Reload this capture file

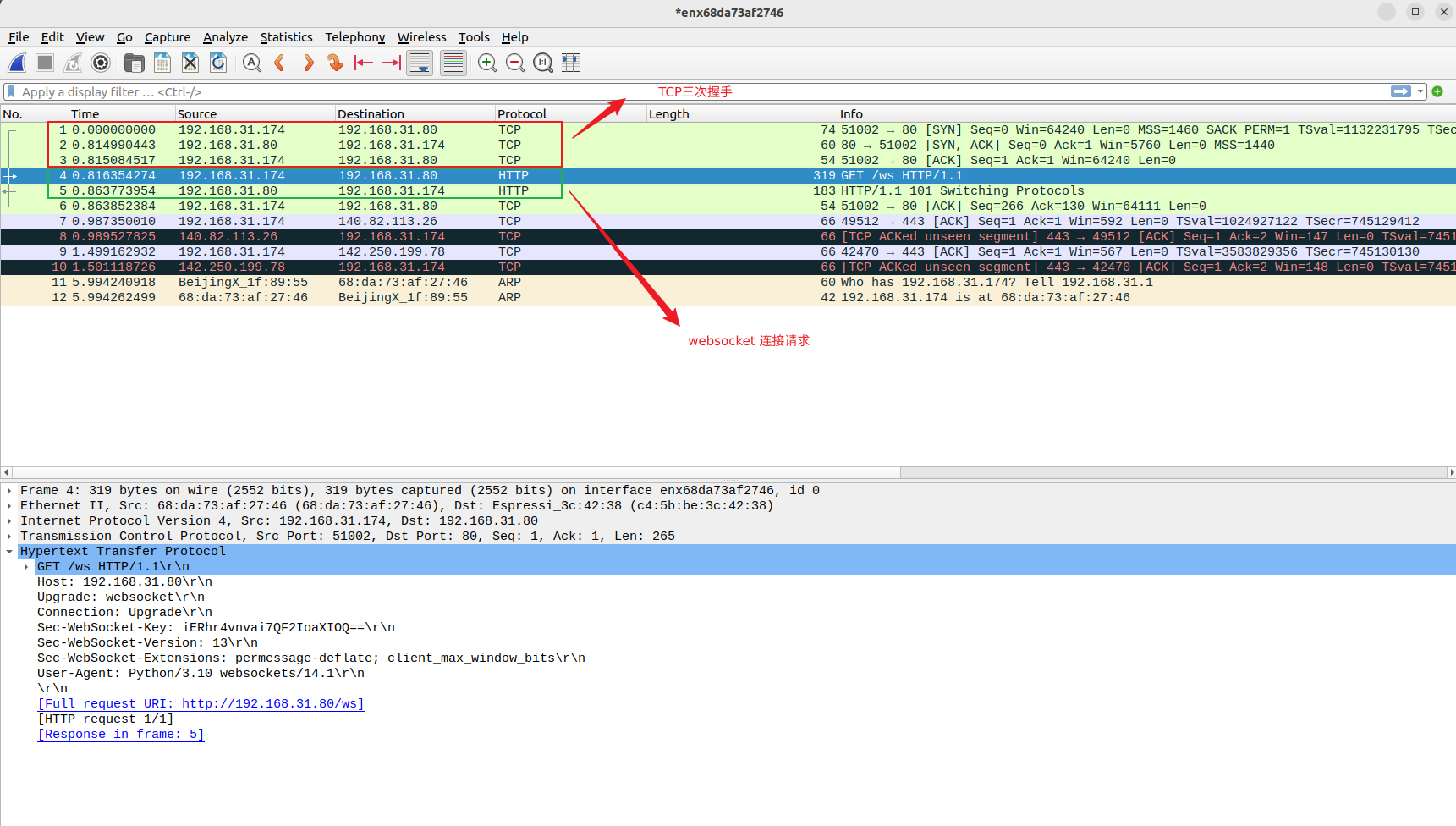point(218,63)
